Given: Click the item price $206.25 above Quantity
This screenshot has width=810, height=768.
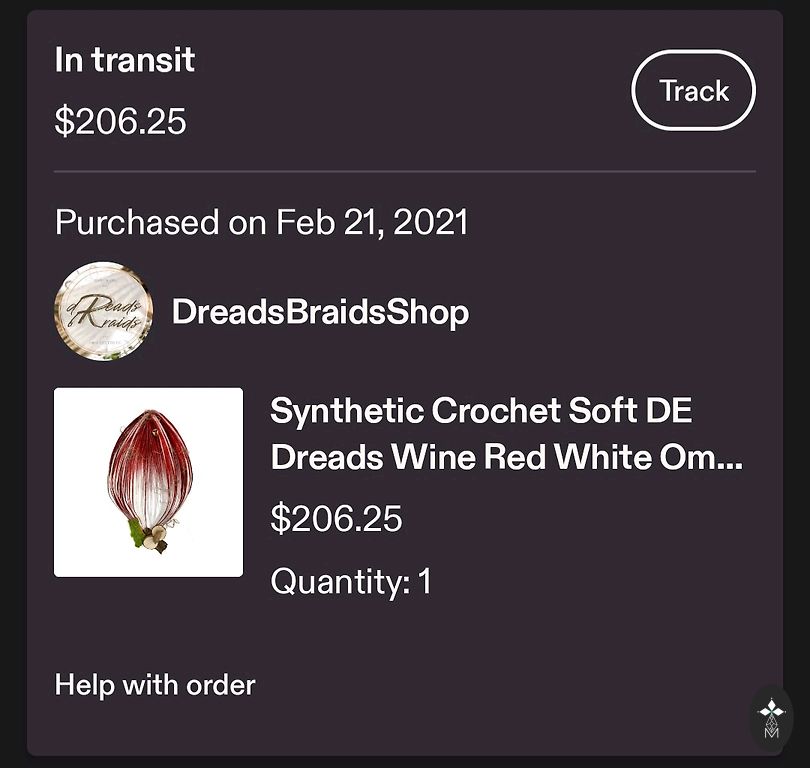Looking at the screenshot, I should 336,518.
